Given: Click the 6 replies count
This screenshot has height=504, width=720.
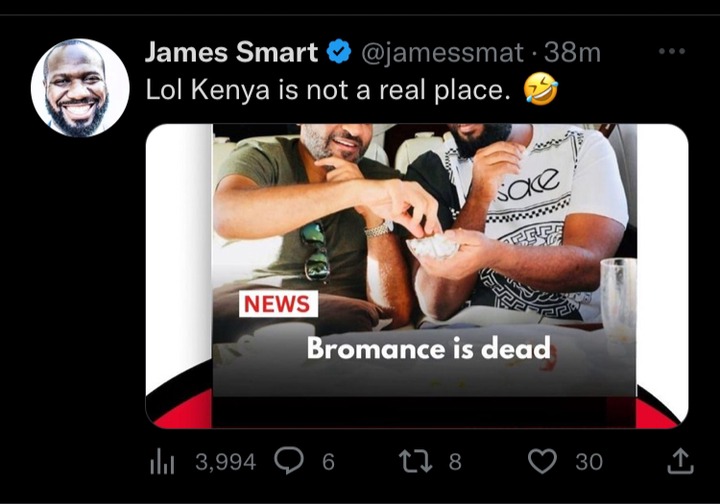Looking at the screenshot, I should (x=328, y=461).
